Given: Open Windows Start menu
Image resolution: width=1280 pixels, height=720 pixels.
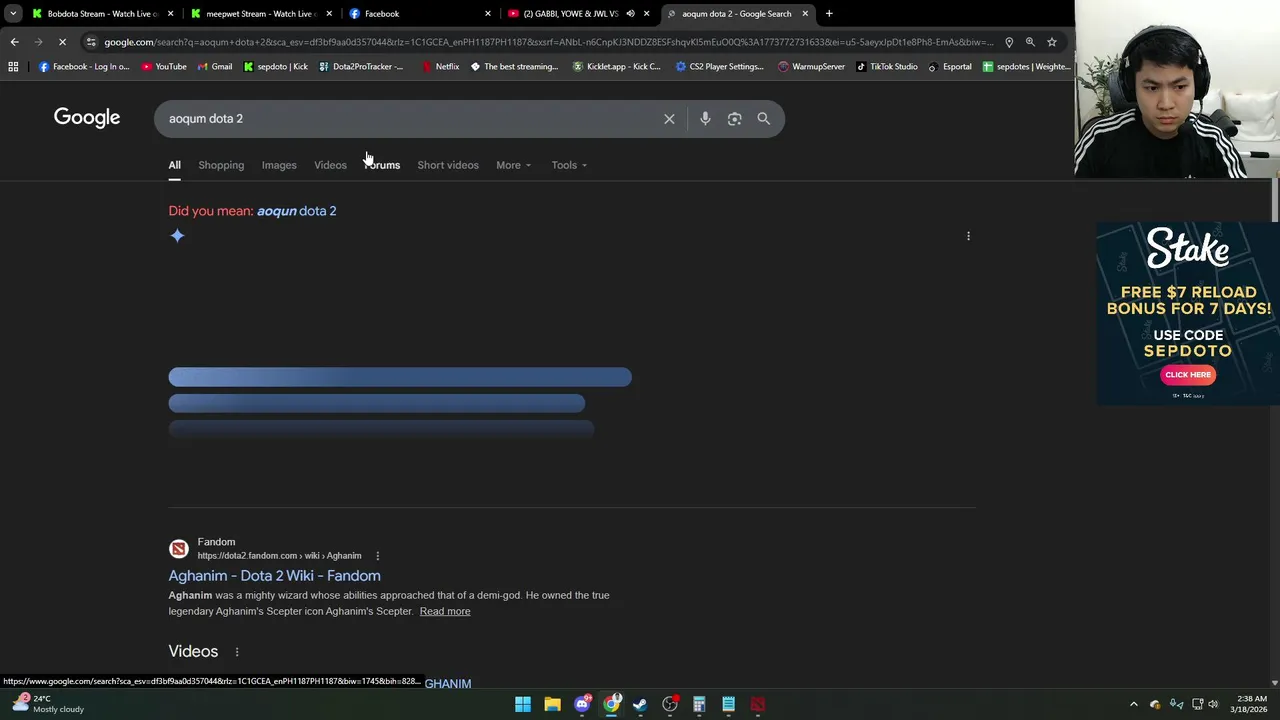Looking at the screenshot, I should pyautogui.click(x=523, y=705).
